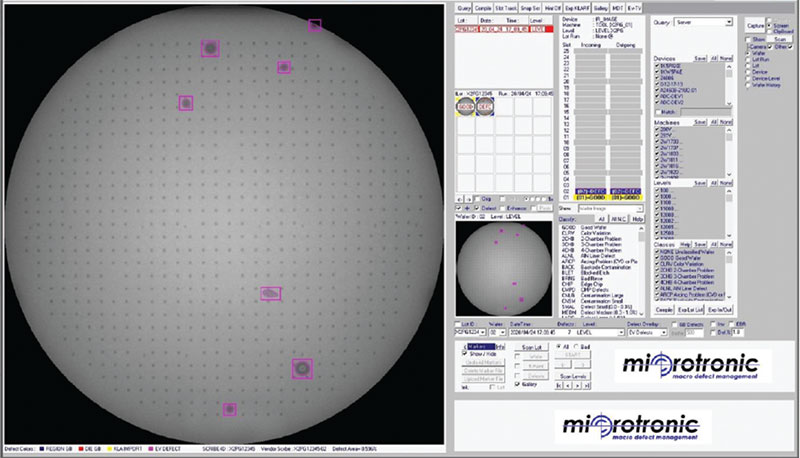This screenshot has height=458, width=800.
Task: Open the Lot ID combo box
Action: tap(470, 333)
